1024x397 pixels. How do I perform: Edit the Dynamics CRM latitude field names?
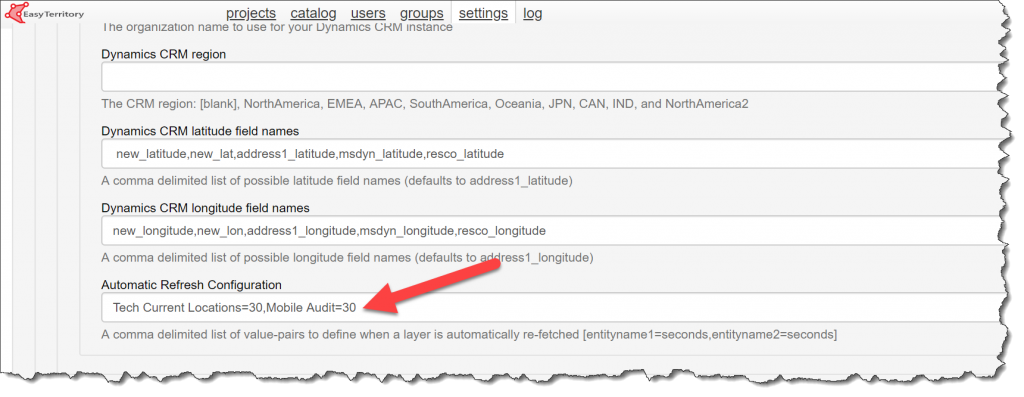click(x=552, y=154)
